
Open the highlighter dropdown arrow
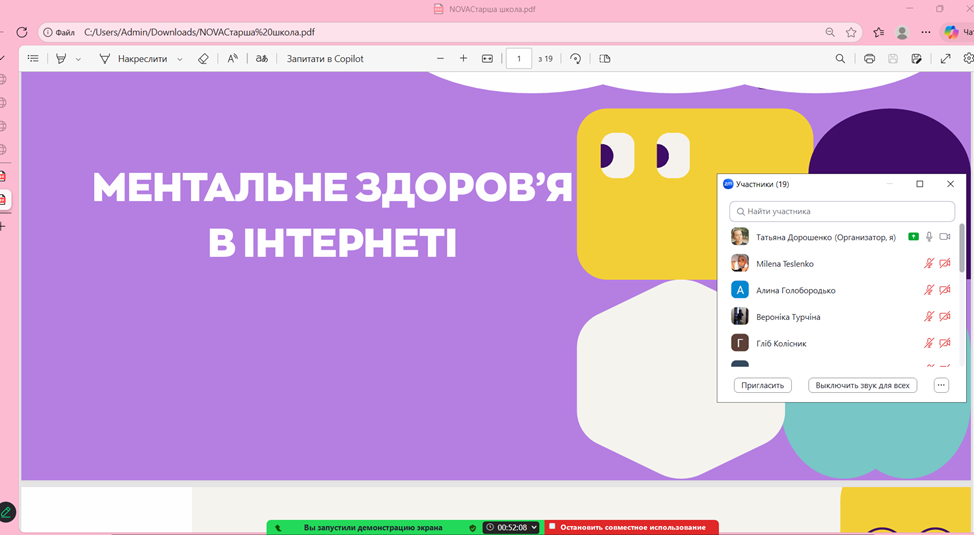click(x=78, y=59)
